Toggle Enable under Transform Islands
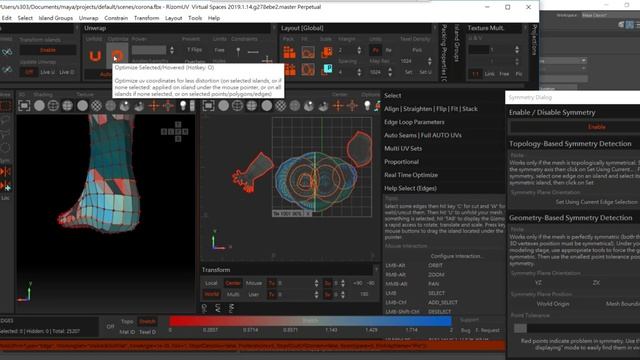Viewport: 640px width, 360px height. [48, 50]
